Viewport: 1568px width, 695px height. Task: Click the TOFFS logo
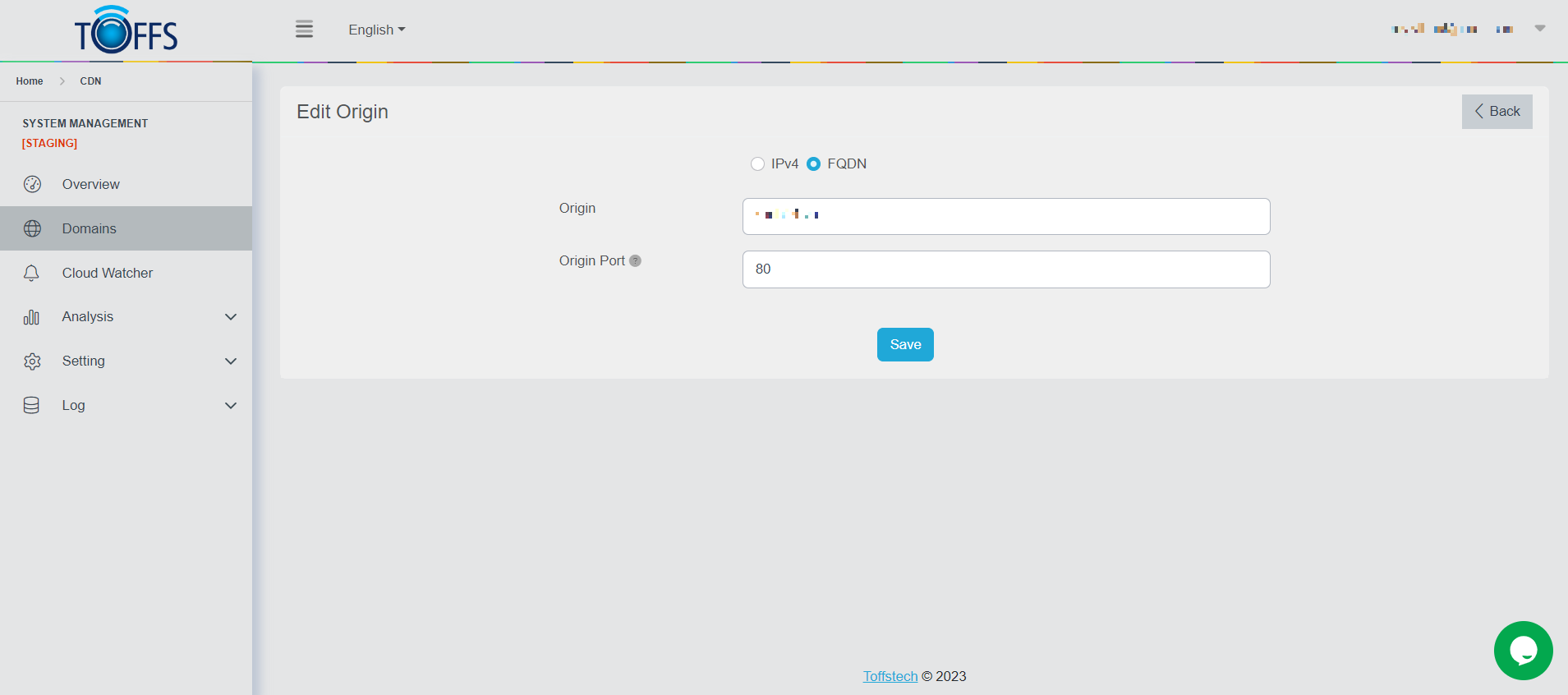pos(126,30)
